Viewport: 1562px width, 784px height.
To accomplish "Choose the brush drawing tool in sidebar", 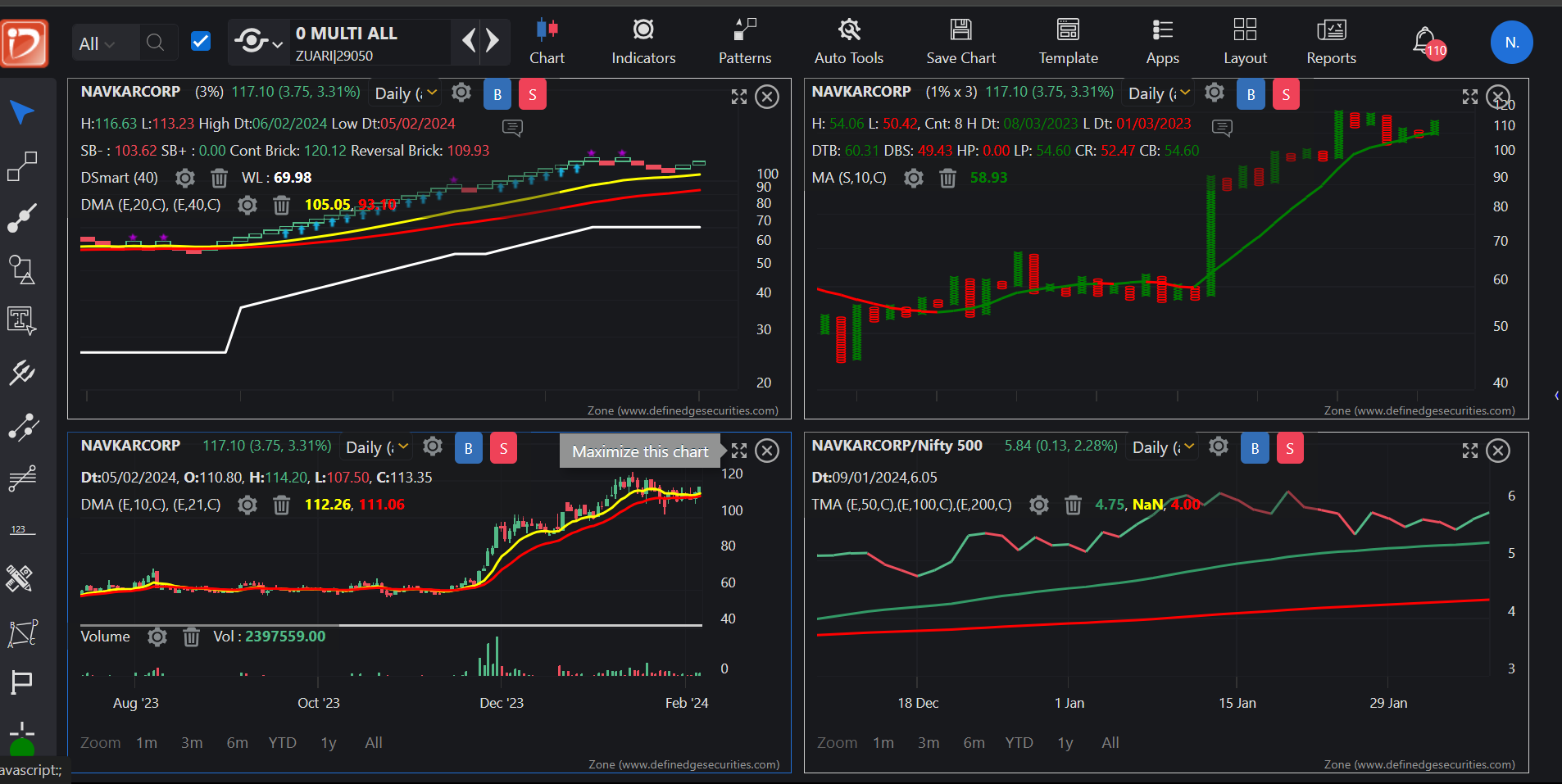I will [22, 217].
